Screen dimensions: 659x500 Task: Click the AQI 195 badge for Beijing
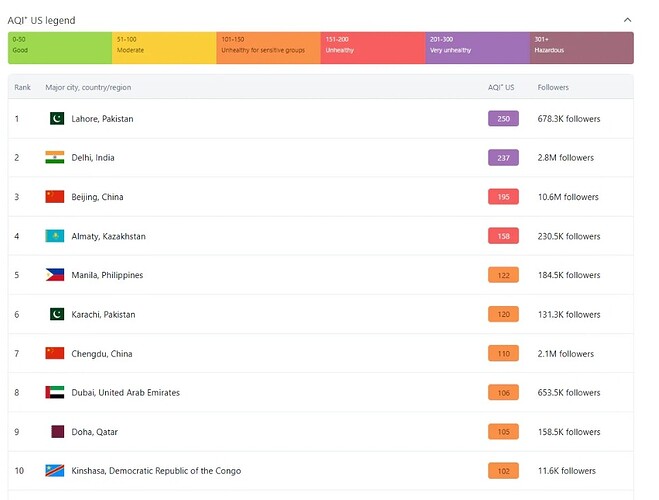pos(503,197)
